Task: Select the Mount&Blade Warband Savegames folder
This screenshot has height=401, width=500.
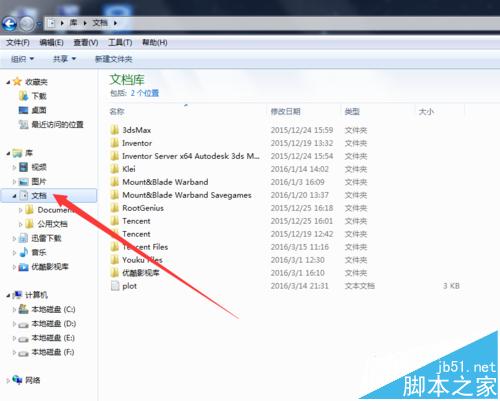Action: click(187, 195)
